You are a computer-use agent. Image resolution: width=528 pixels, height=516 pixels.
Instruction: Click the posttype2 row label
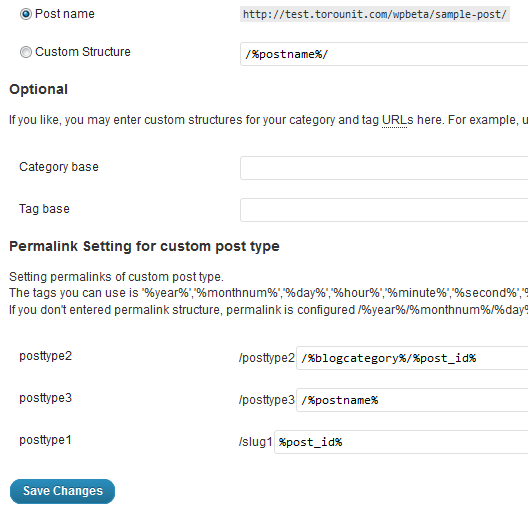coord(45,356)
